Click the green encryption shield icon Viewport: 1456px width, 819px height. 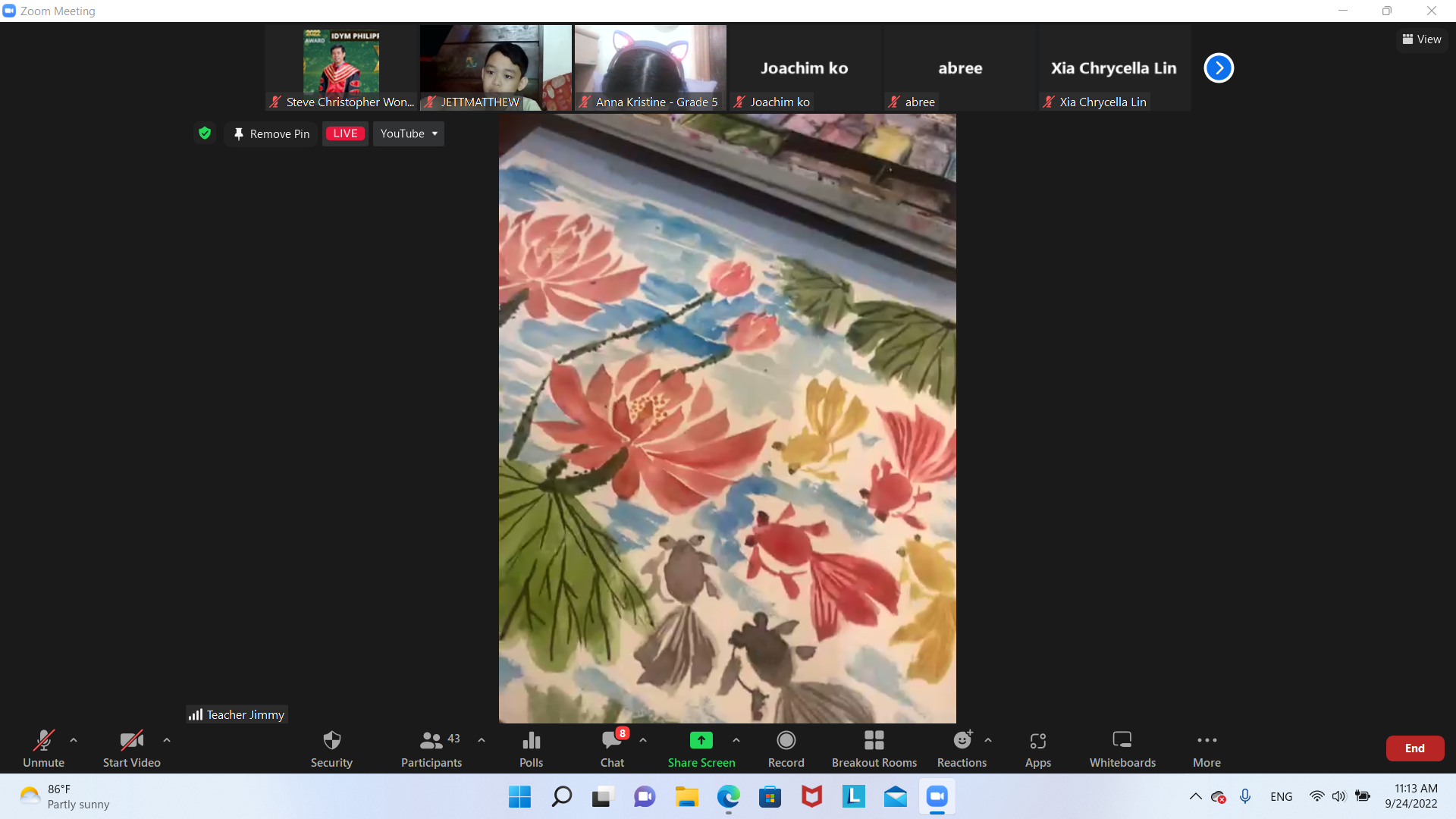(x=205, y=133)
